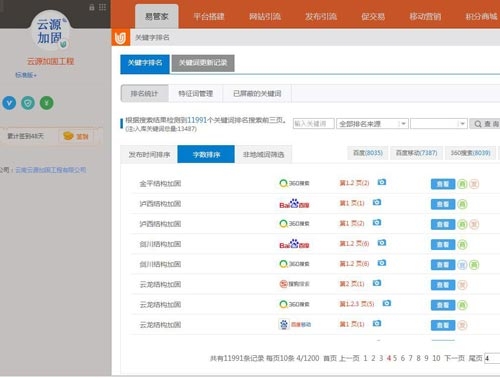Click the 云源加固 round logo
This screenshot has height=378, width=500.
tap(50, 32)
